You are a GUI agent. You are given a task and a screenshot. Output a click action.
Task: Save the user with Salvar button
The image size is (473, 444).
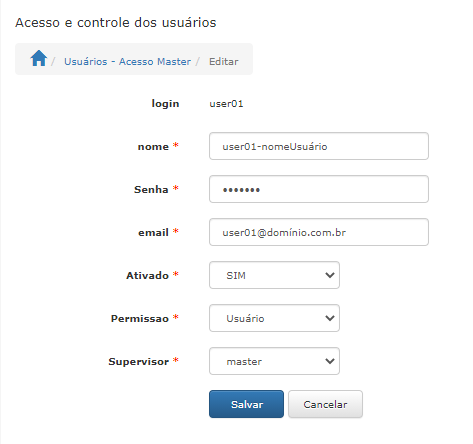point(246,404)
